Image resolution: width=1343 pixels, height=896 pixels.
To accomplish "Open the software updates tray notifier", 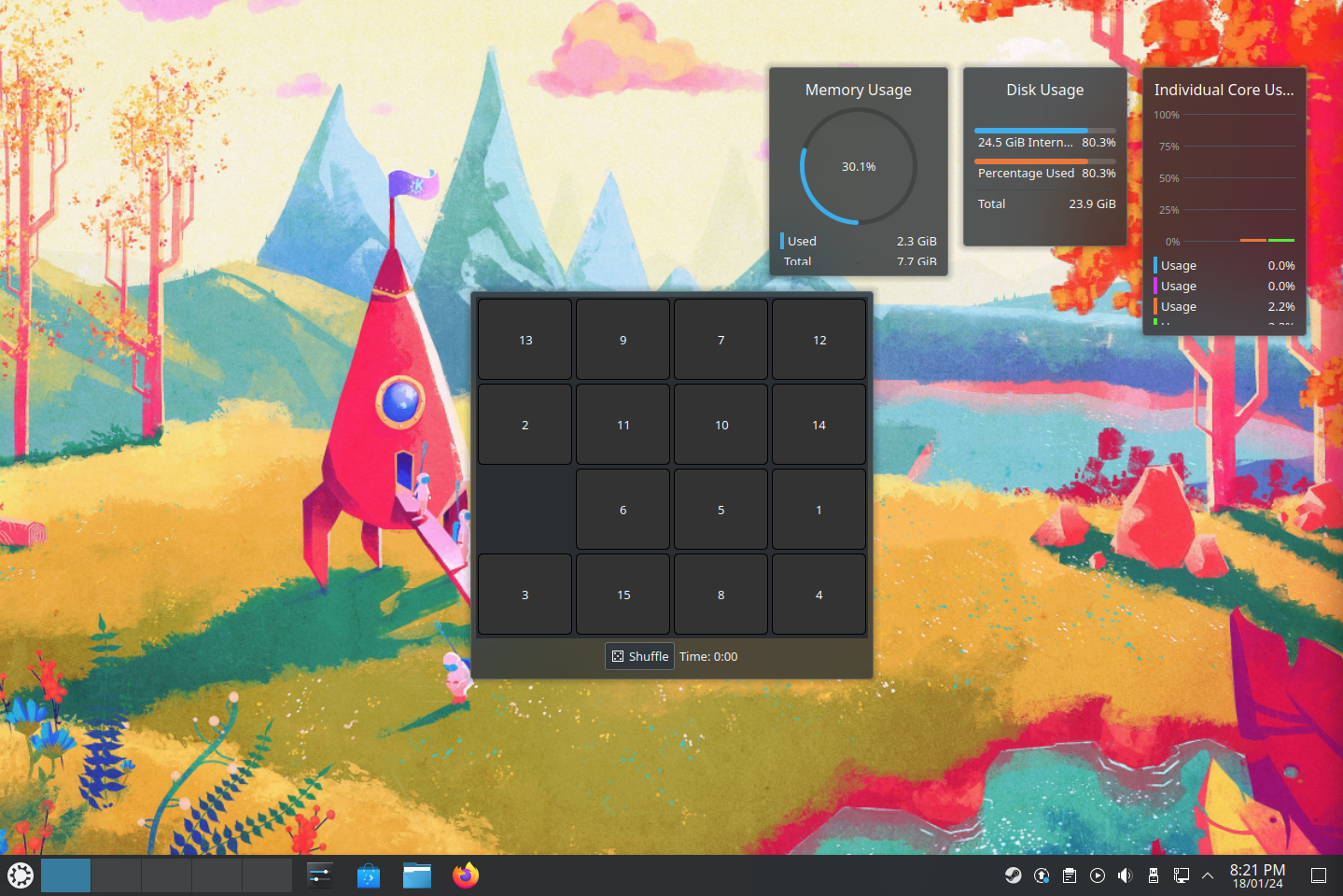I will [1042, 875].
